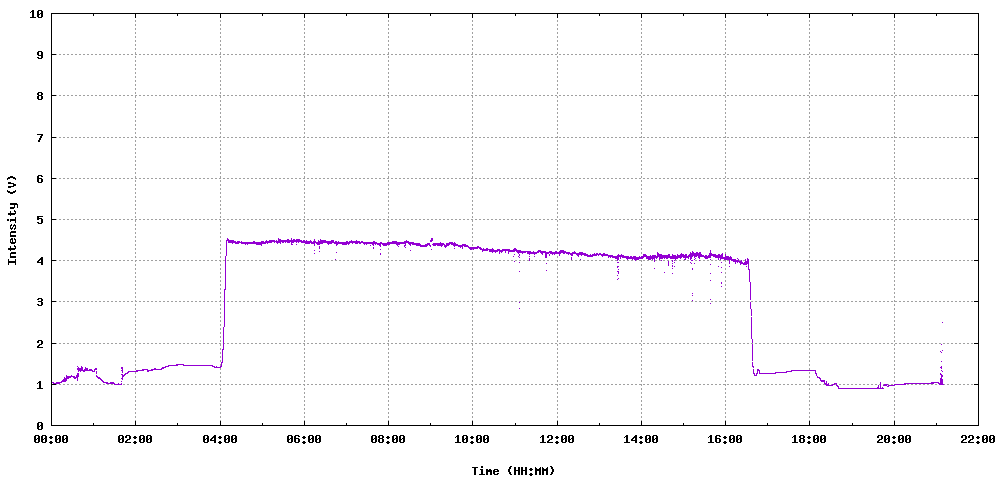Click the 14:00 x-axis tick label
This screenshot has height=480, width=1000.
click(641, 439)
